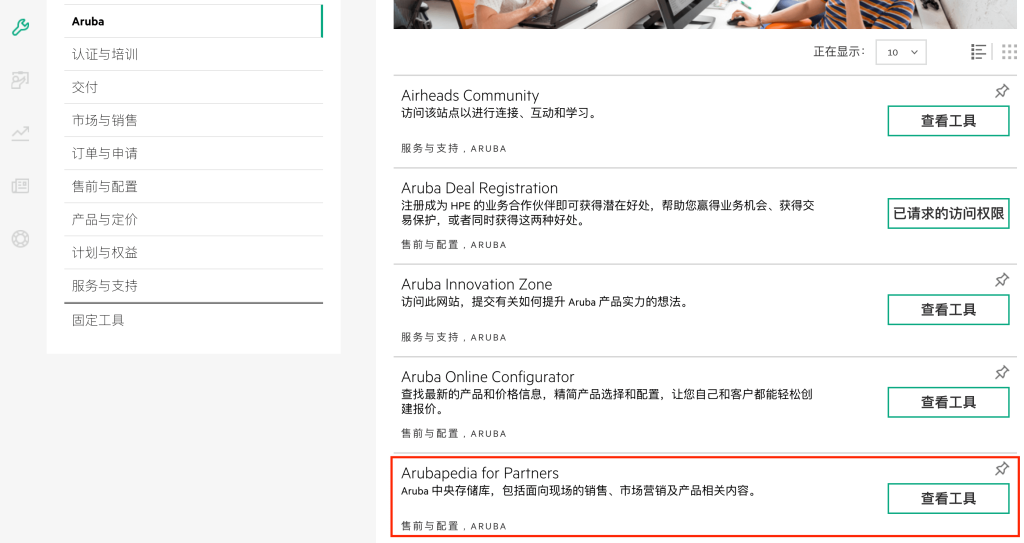This screenshot has height=543, width=1024.
Task: Click 查看工具 for Aruba Innovation Zone
Action: coord(948,310)
